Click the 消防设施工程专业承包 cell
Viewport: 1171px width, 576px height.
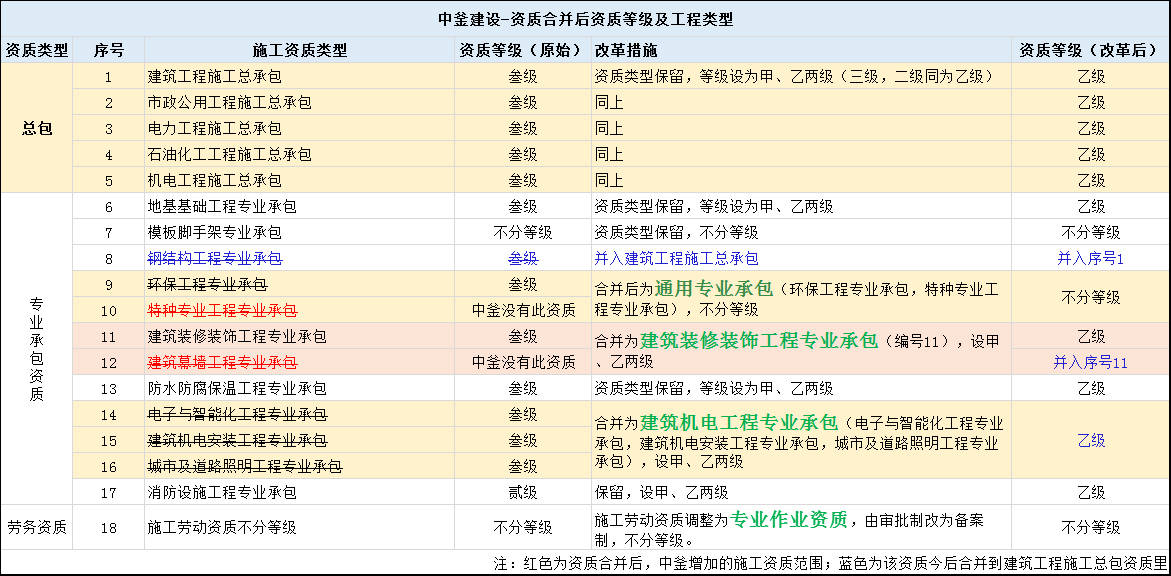[222, 493]
